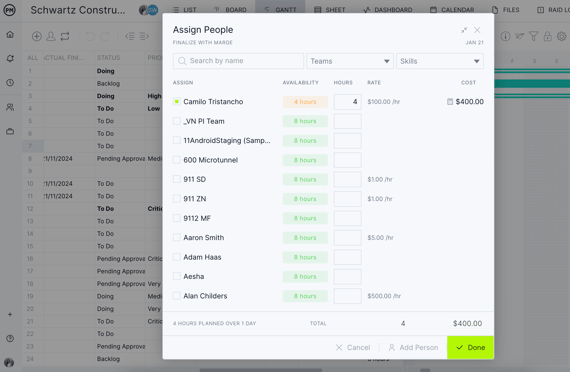The height and width of the screenshot is (372, 570).
Task: Click the Done button
Action: [470, 347]
